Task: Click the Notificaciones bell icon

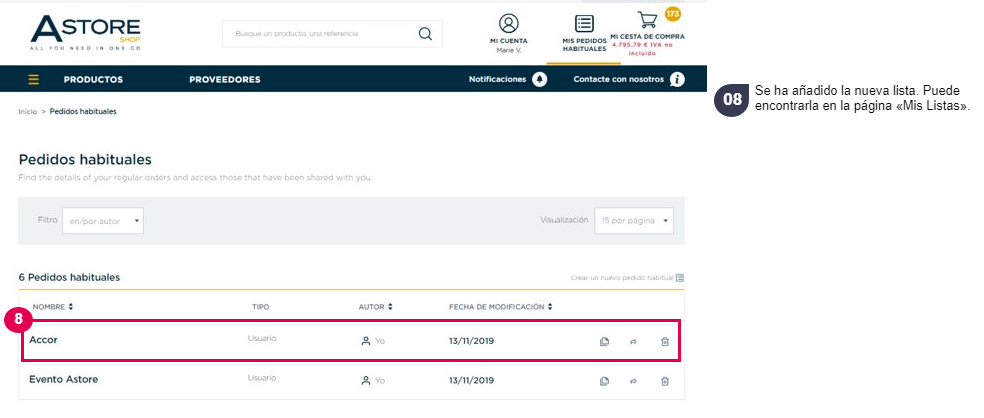Action: pyautogui.click(x=539, y=80)
